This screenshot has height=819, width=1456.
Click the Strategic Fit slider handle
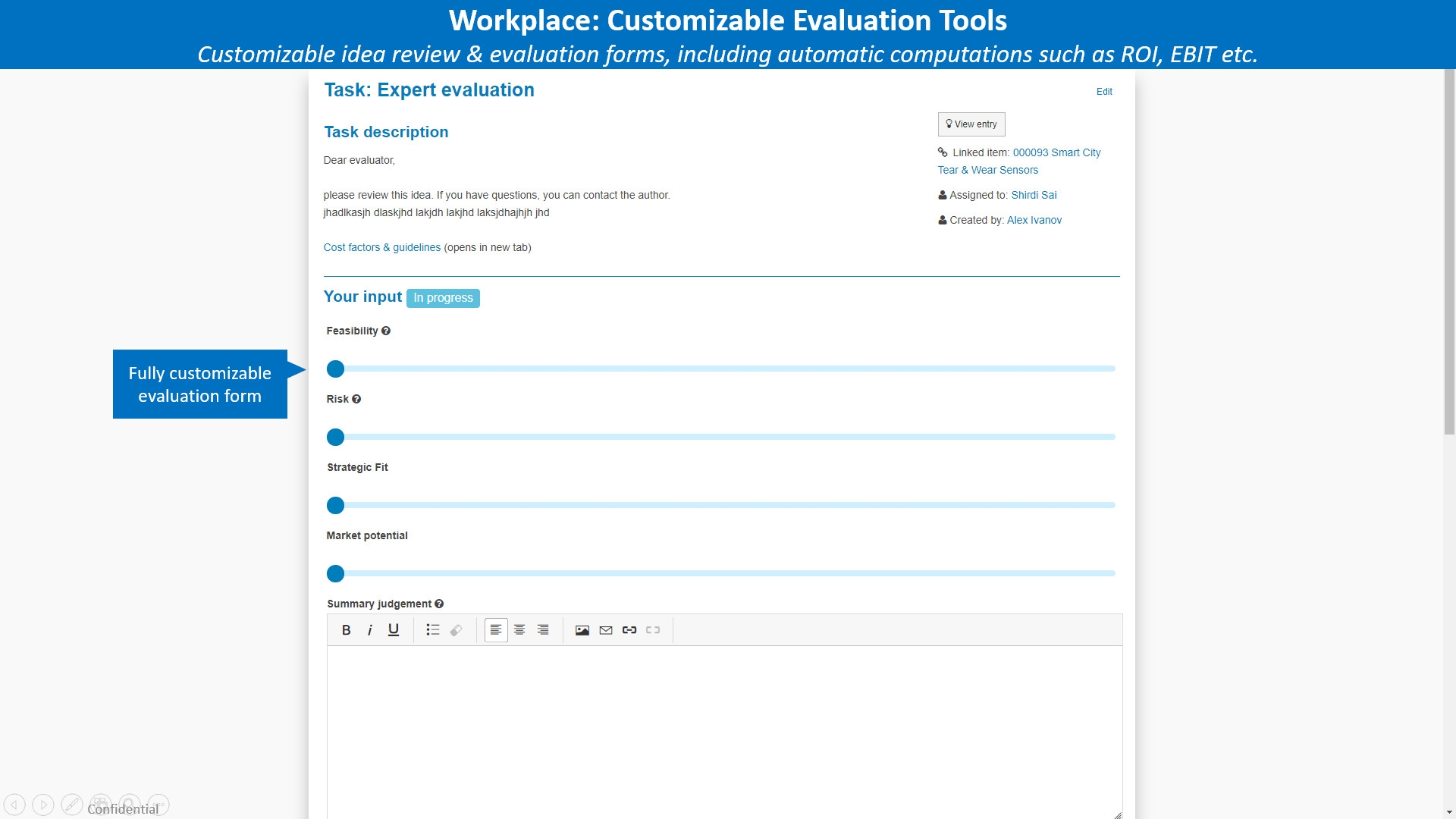pyautogui.click(x=335, y=505)
